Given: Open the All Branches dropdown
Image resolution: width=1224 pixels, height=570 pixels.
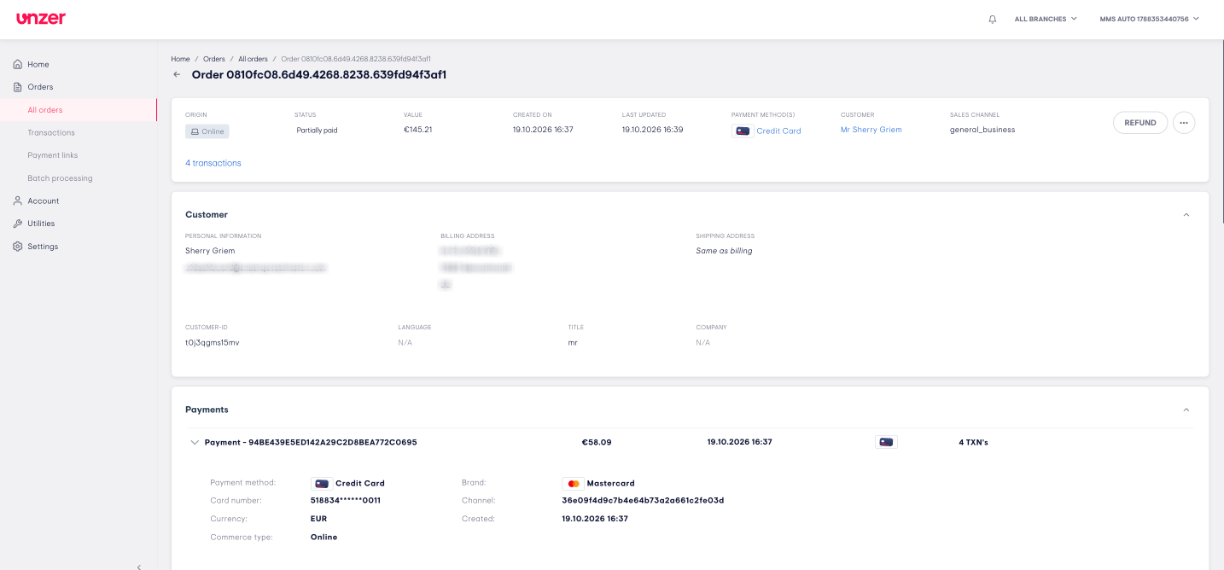Looking at the screenshot, I should point(1046,19).
